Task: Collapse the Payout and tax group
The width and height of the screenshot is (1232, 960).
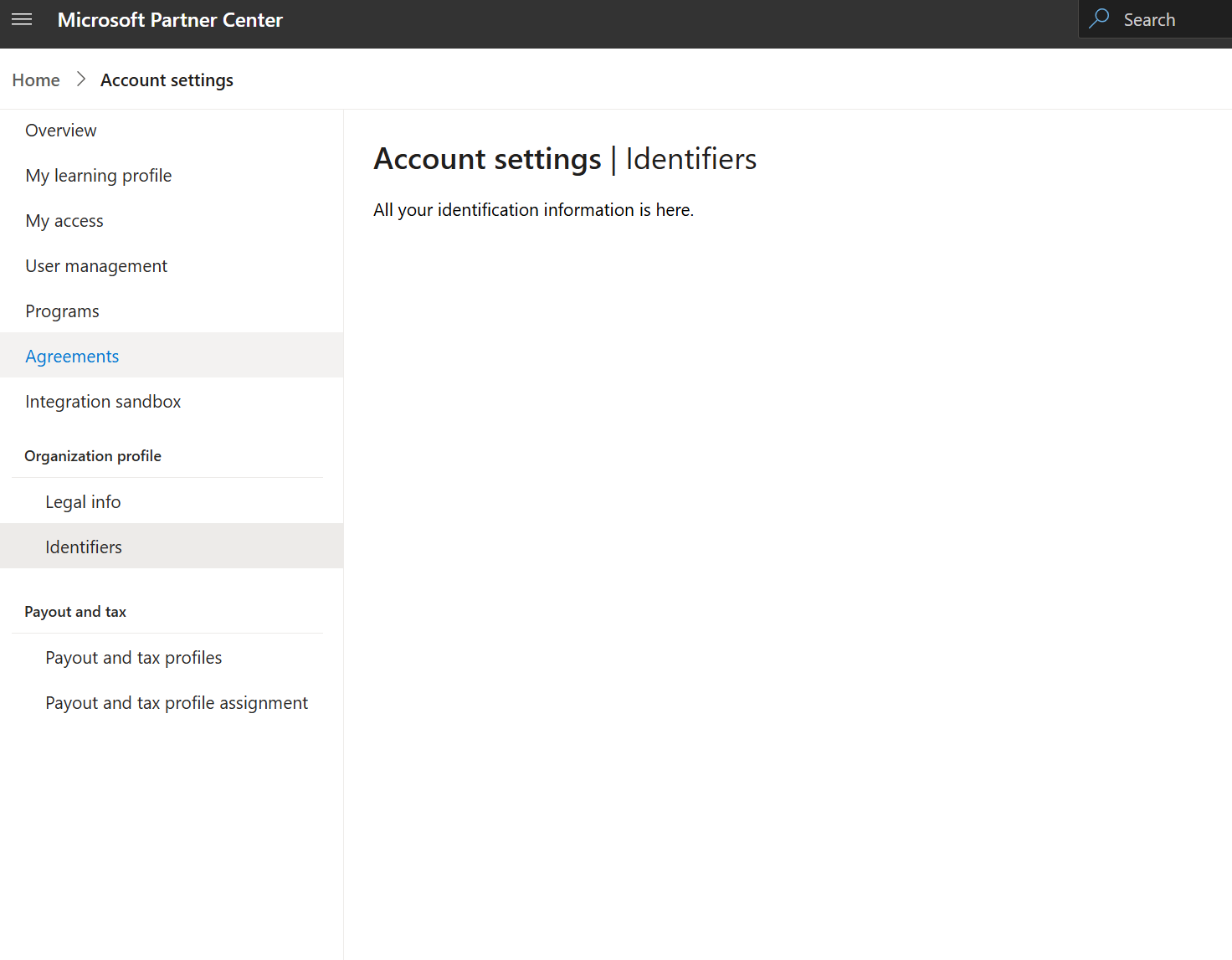Action: point(75,612)
